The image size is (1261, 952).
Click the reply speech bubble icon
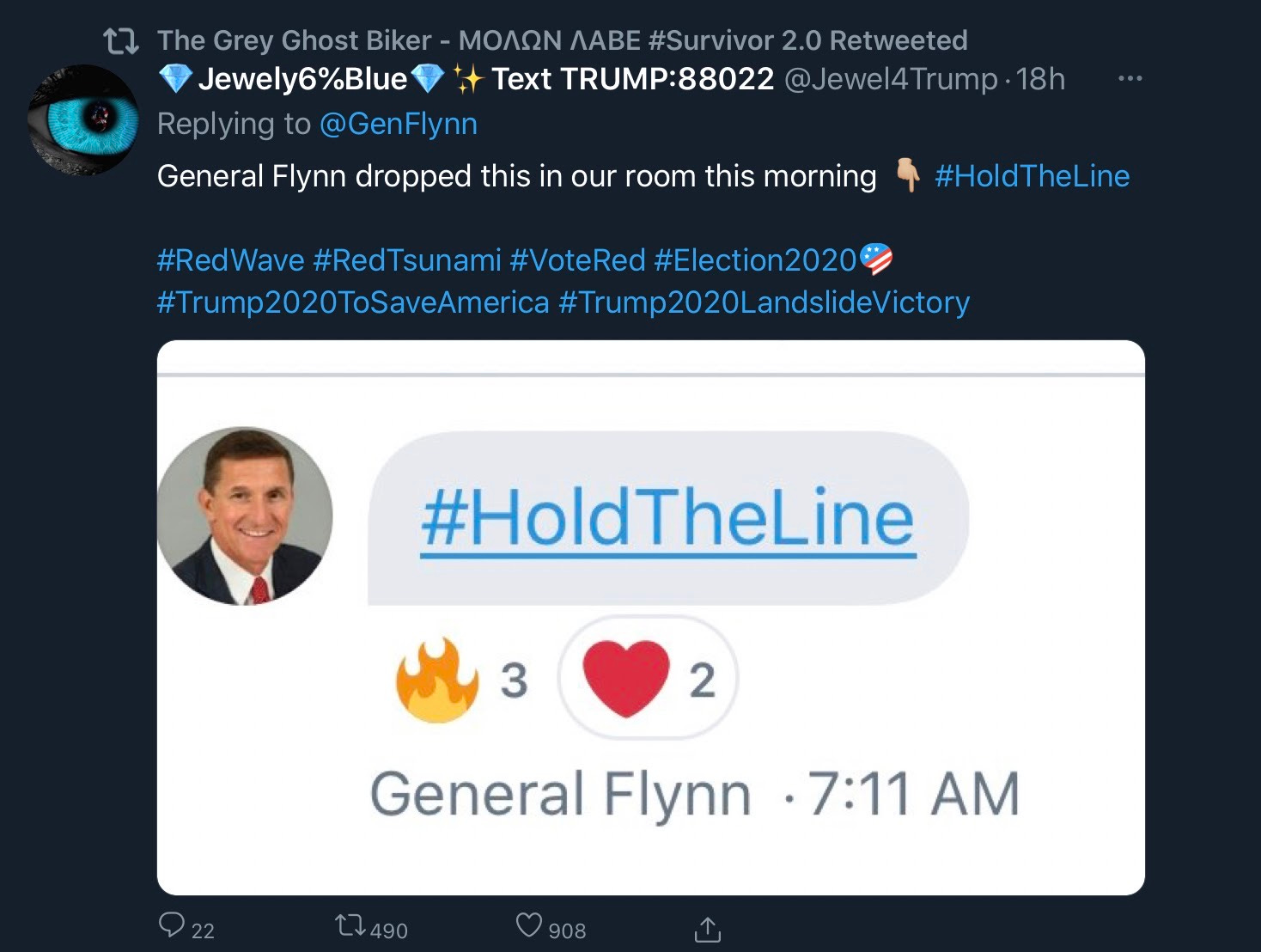pos(172,926)
